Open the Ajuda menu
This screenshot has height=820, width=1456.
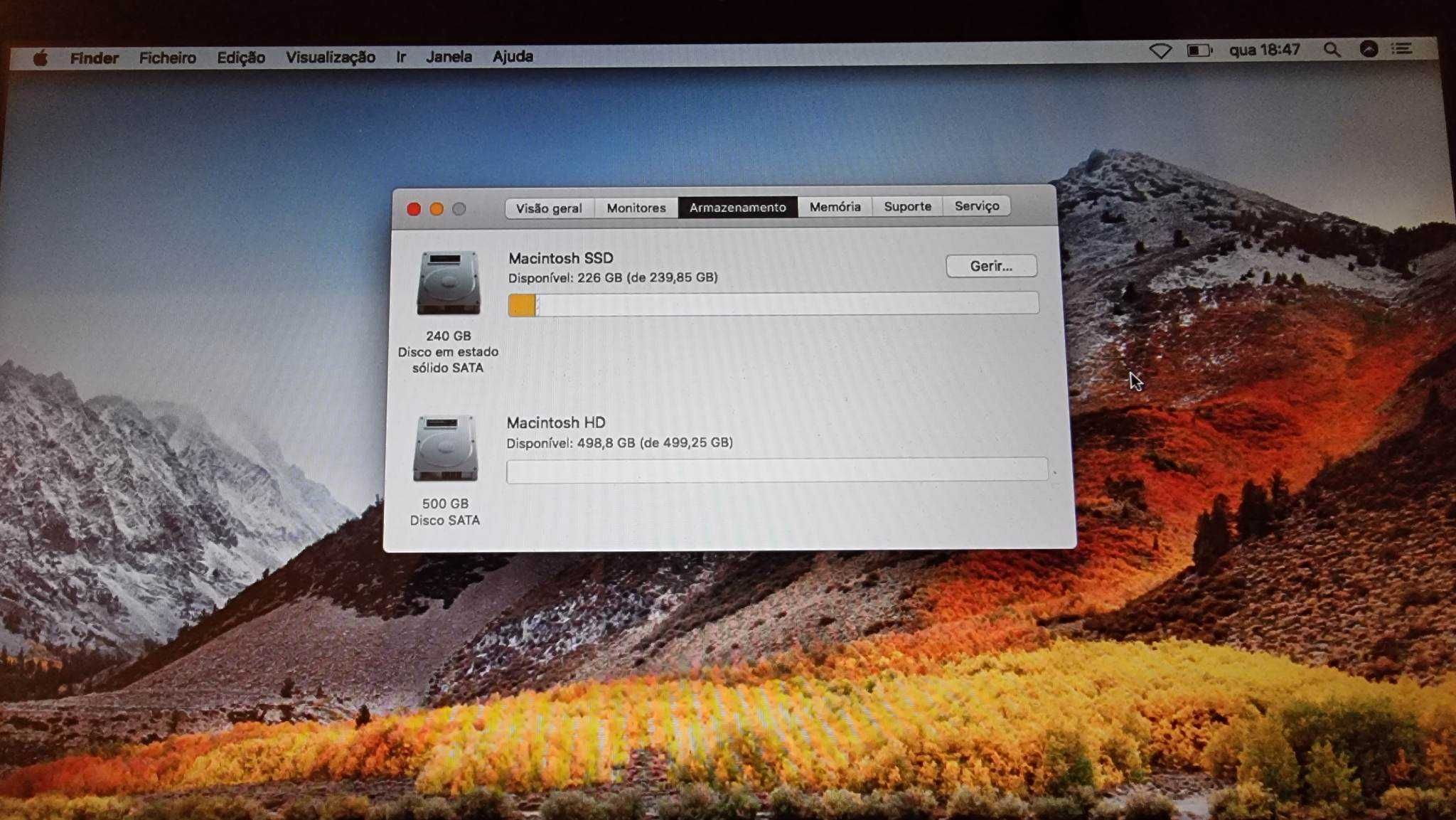click(513, 56)
